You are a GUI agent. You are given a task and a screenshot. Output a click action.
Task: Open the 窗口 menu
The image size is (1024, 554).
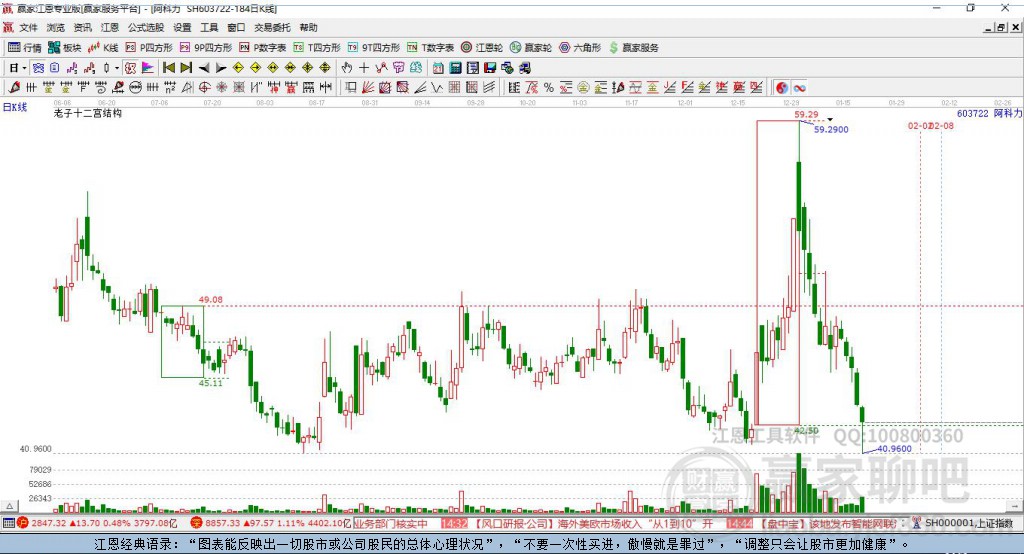[236, 27]
